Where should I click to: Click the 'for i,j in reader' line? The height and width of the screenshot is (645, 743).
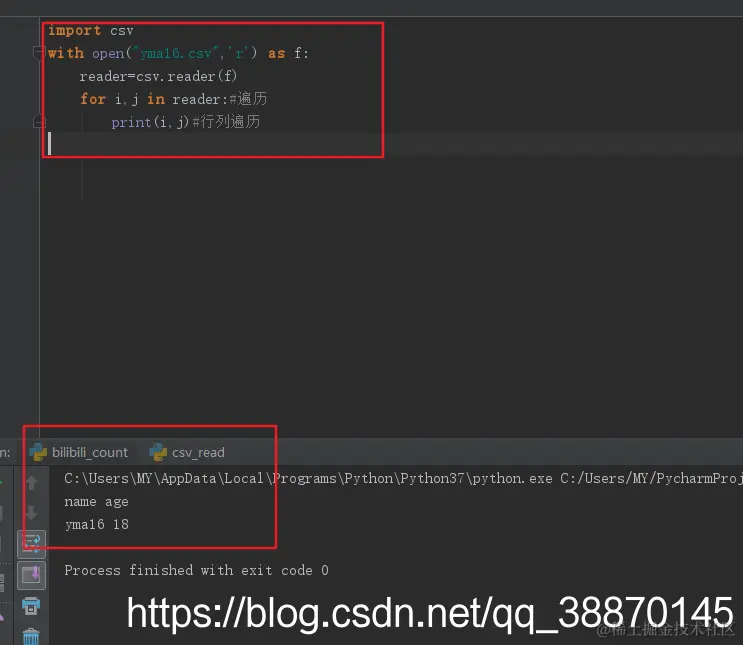click(x=173, y=99)
